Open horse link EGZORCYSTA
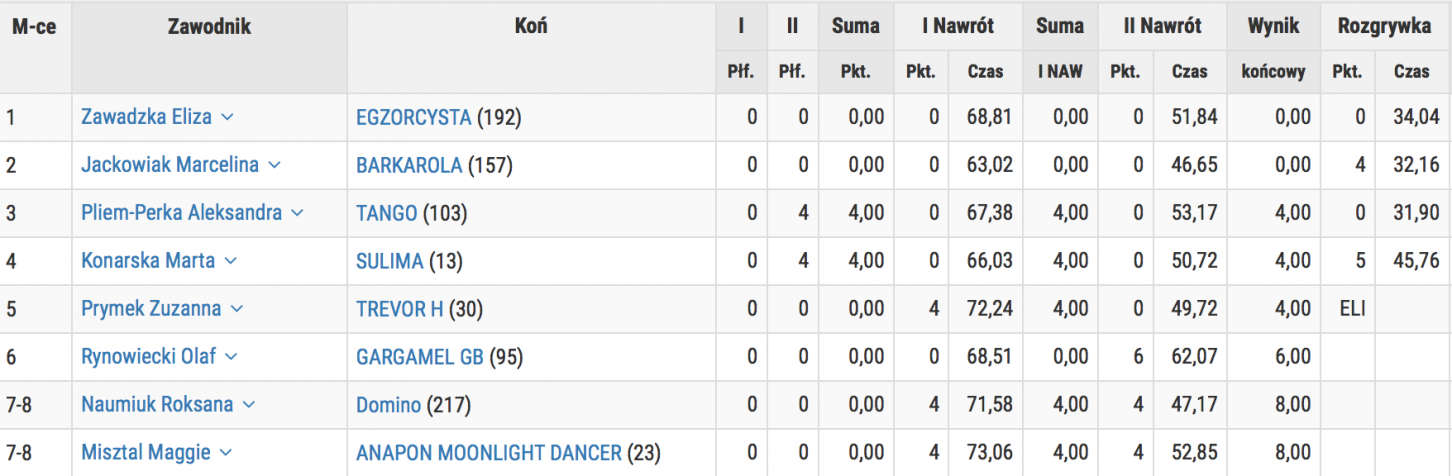This screenshot has width=1452, height=476. pyautogui.click(x=413, y=117)
